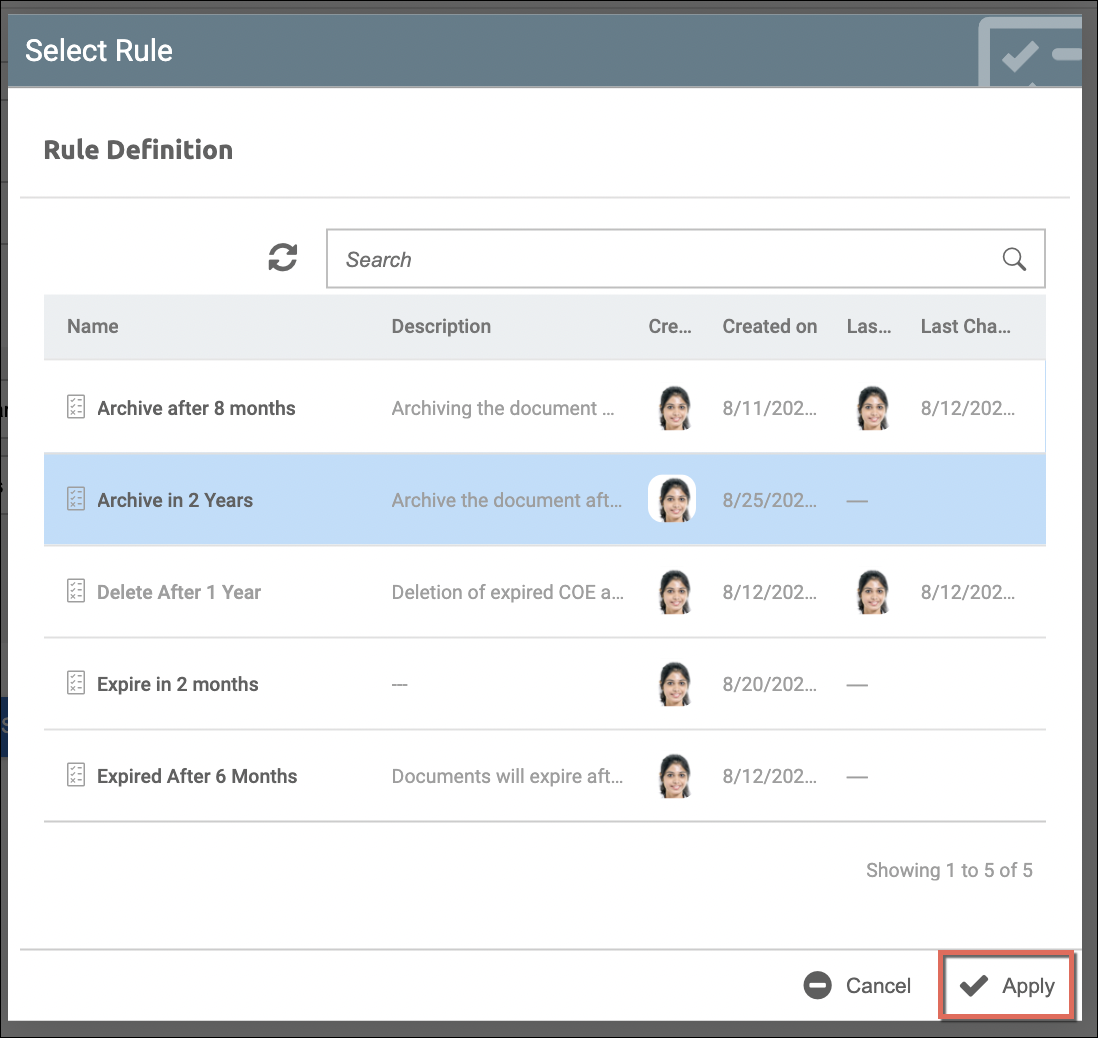Screen dimensions: 1098x1038
Task: Click the rule icon beside Expire in 2 months
Action: [76, 683]
